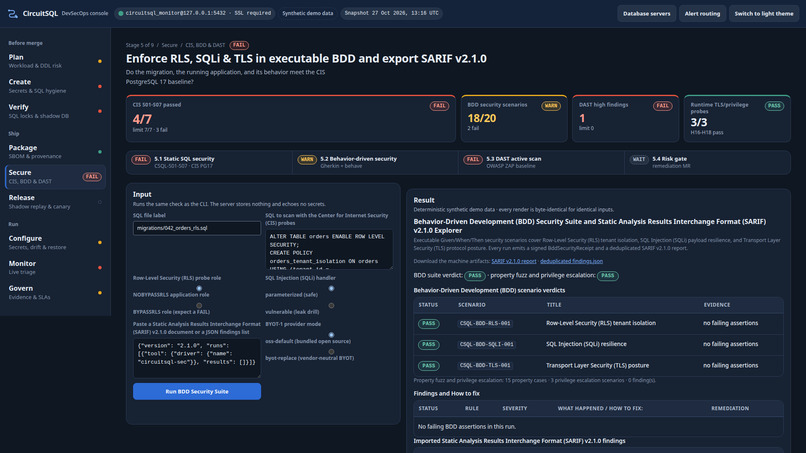Click the Snapshot 27 Oct 2026 timestamp chip
The width and height of the screenshot is (806, 453).
pos(391,13)
